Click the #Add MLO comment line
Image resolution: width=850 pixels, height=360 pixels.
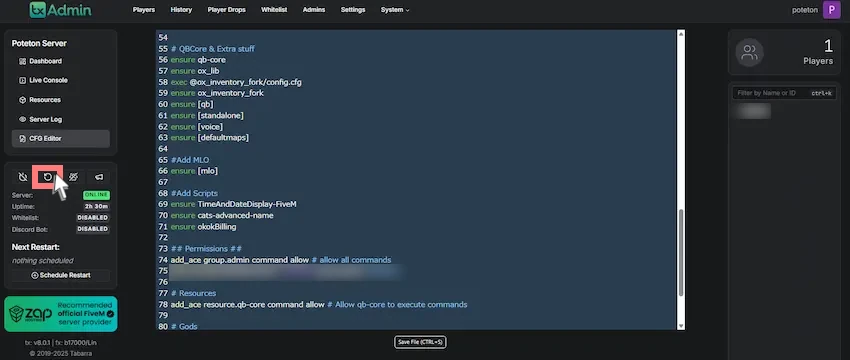tap(190, 160)
